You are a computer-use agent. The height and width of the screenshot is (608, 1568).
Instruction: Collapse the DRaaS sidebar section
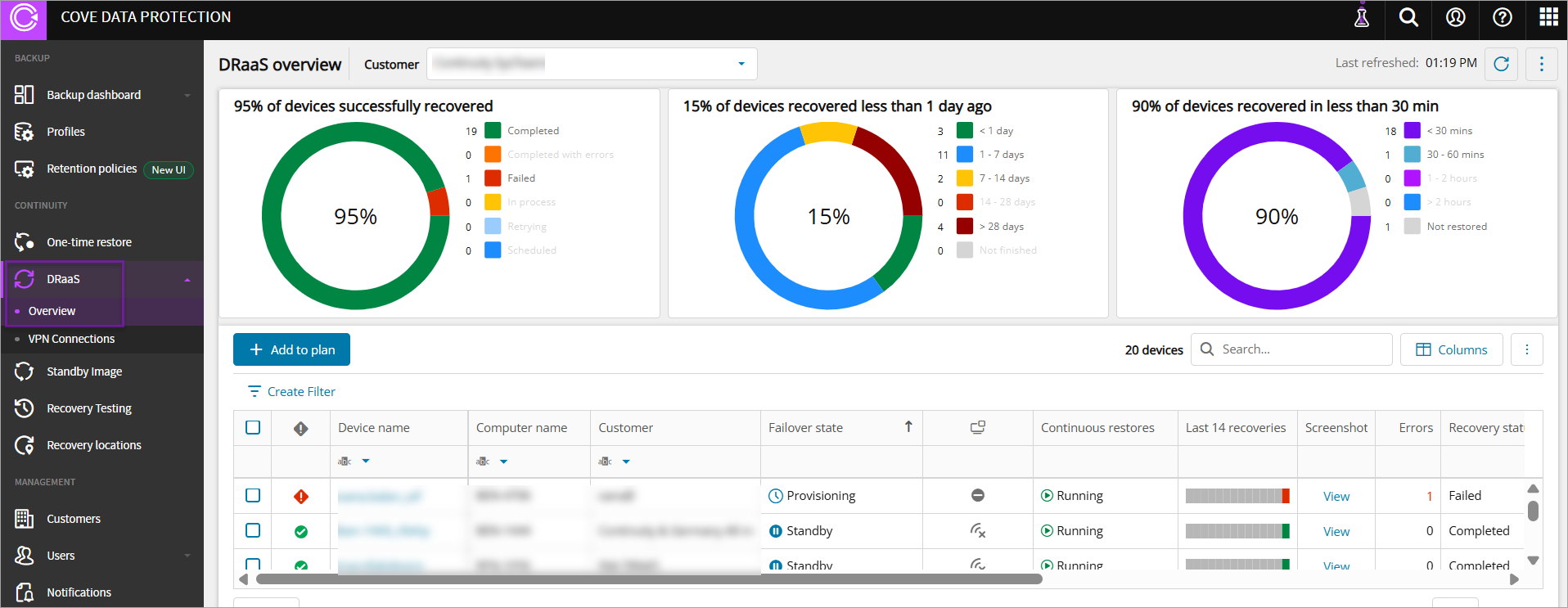187,280
